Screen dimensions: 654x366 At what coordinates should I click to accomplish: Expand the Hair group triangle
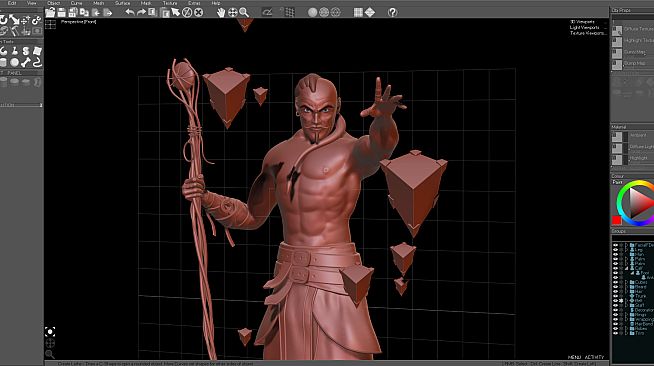tap(626, 291)
